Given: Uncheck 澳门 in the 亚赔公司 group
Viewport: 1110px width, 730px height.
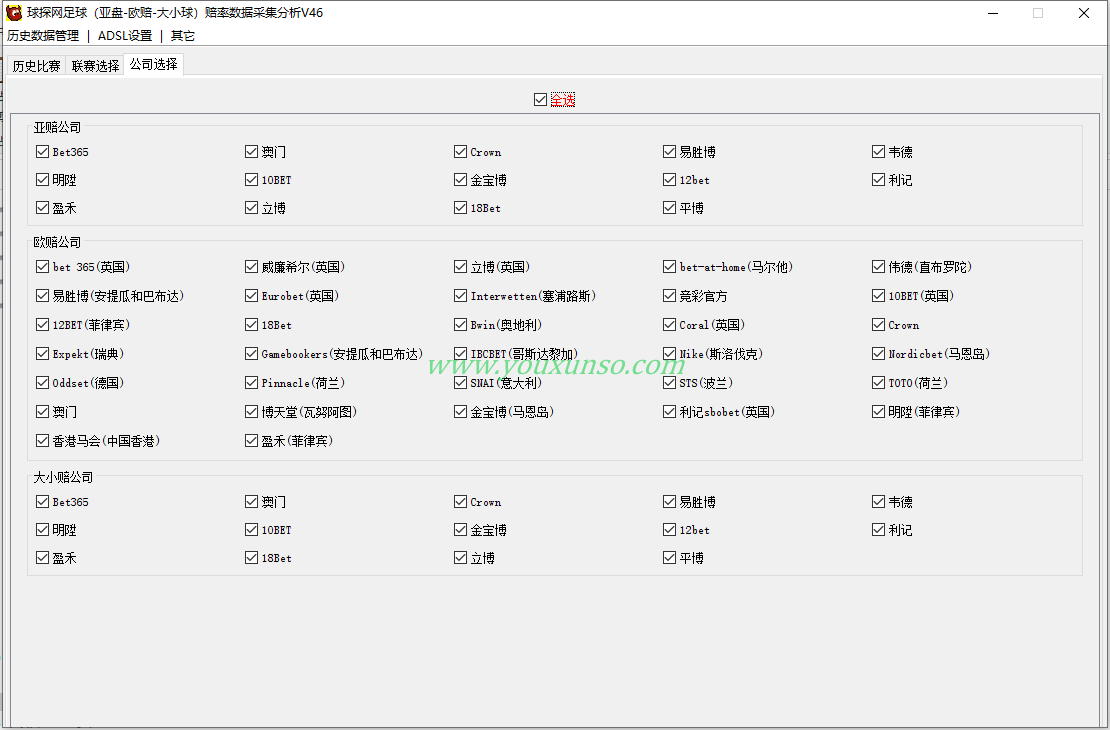Looking at the screenshot, I should pyautogui.click(x=251, y=152).
